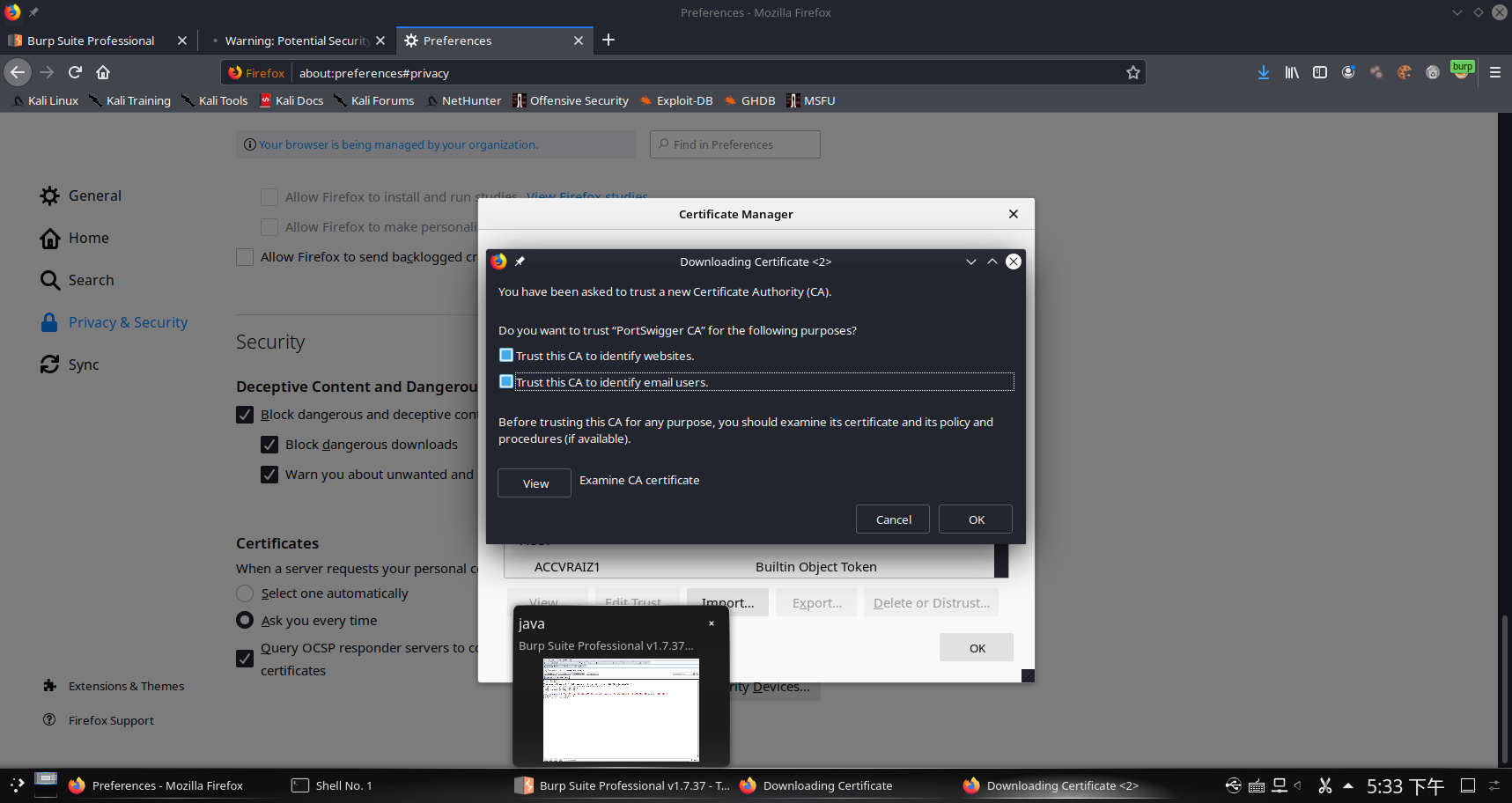Switch to Shell No. 1 in taskbar
The image size is (1512, 803).
click(332, 785)
